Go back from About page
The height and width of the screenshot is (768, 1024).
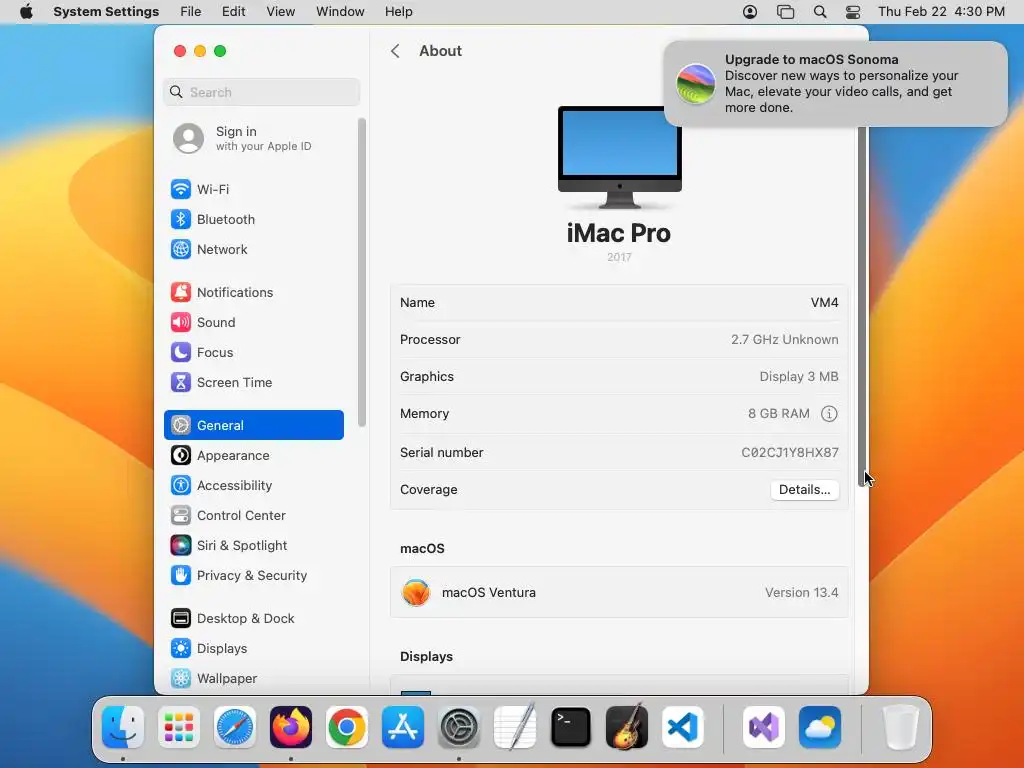pos(395,51)
